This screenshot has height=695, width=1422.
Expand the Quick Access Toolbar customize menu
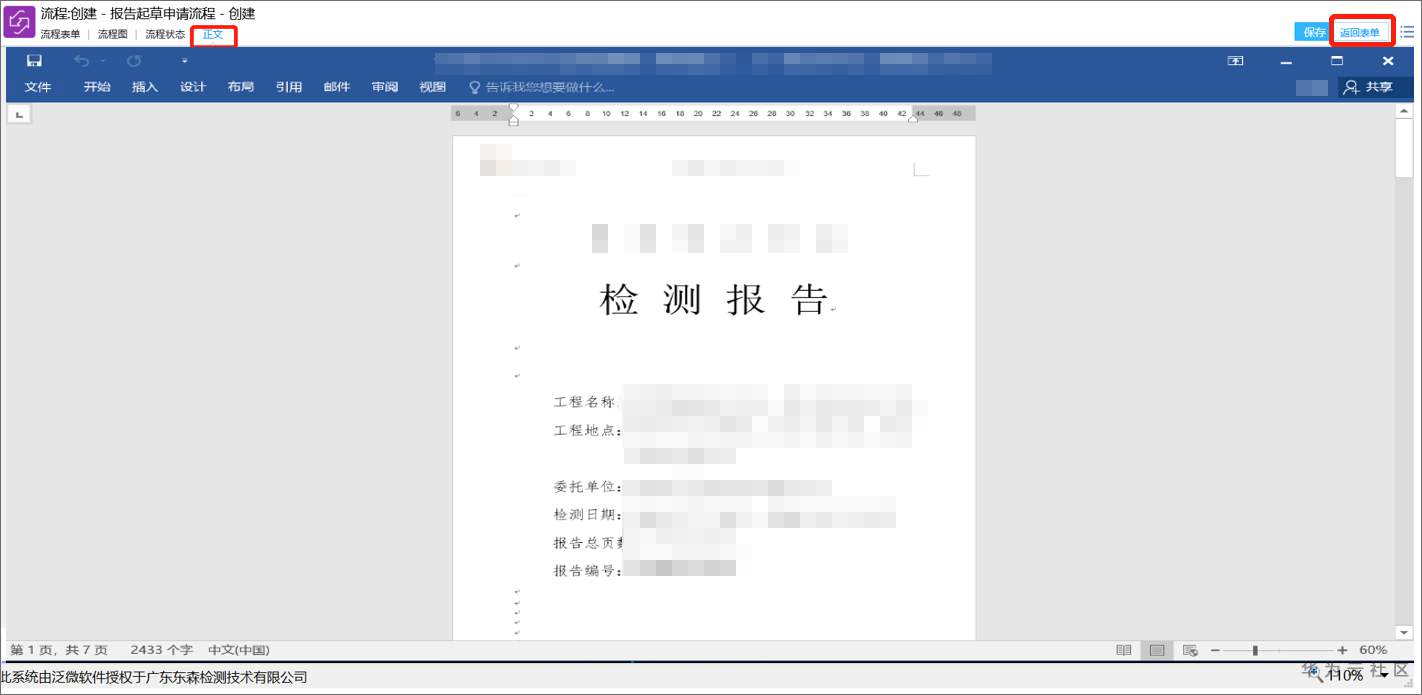[x=184, y=61]
